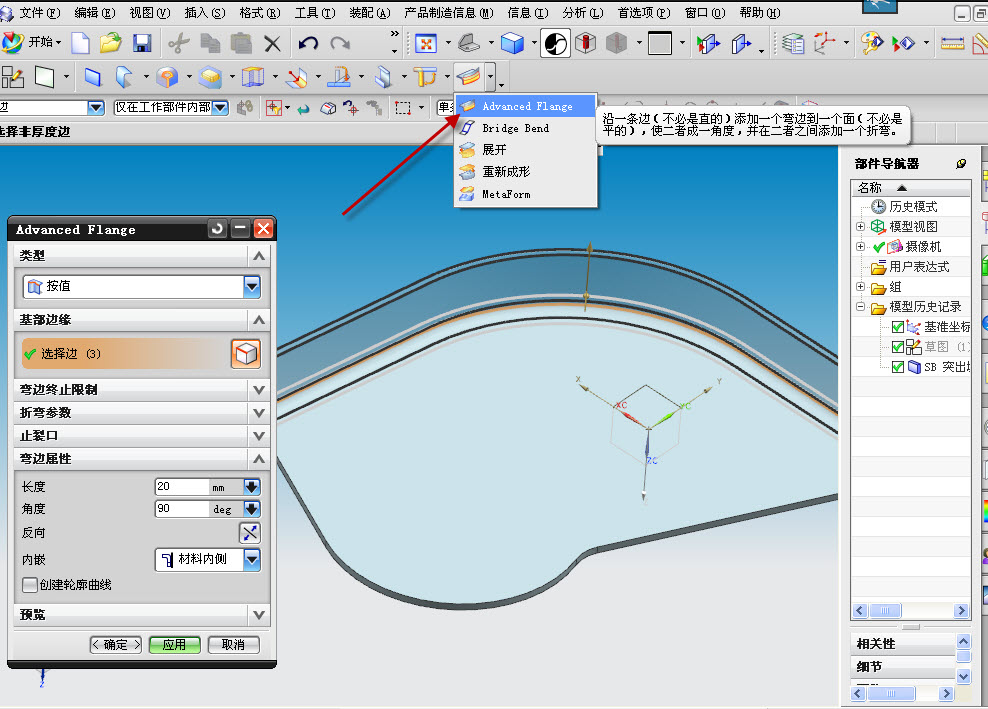Click the Undo arrow icon
The height and width of the screenshot is (709, 988).
pos(308,43)
